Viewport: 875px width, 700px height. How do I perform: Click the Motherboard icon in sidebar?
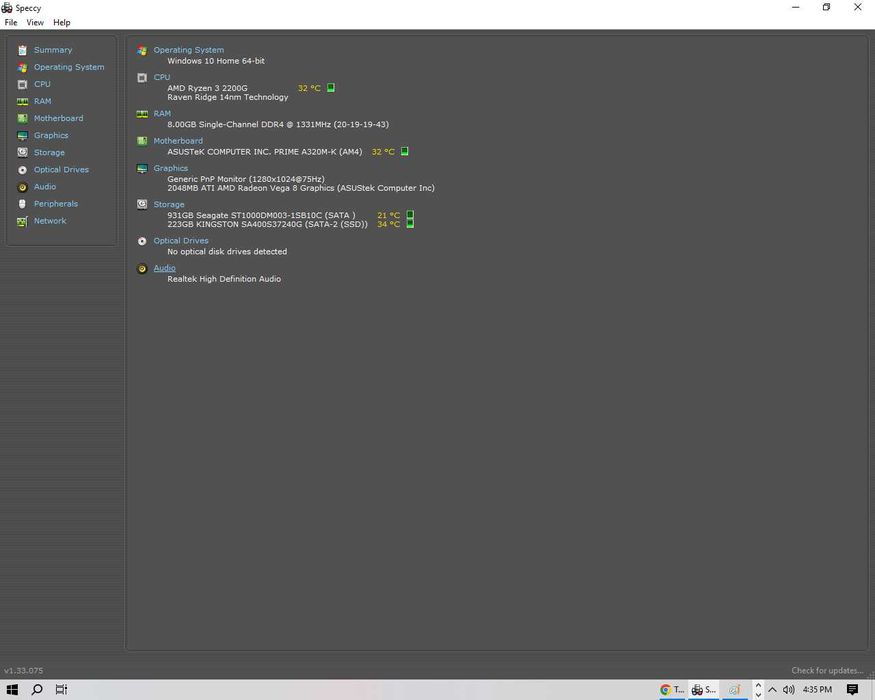click(22, 118)
